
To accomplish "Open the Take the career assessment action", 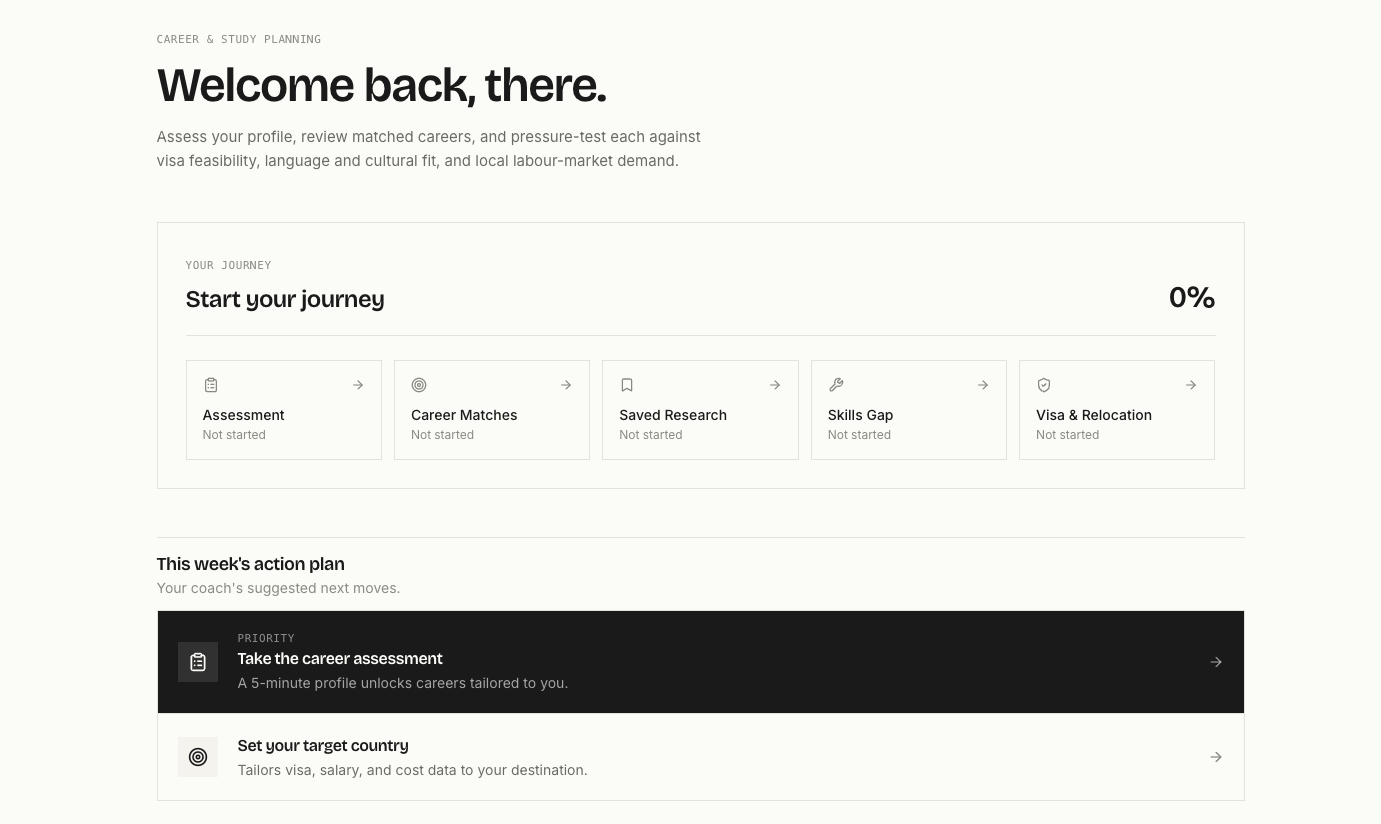I will coord(701,662).
